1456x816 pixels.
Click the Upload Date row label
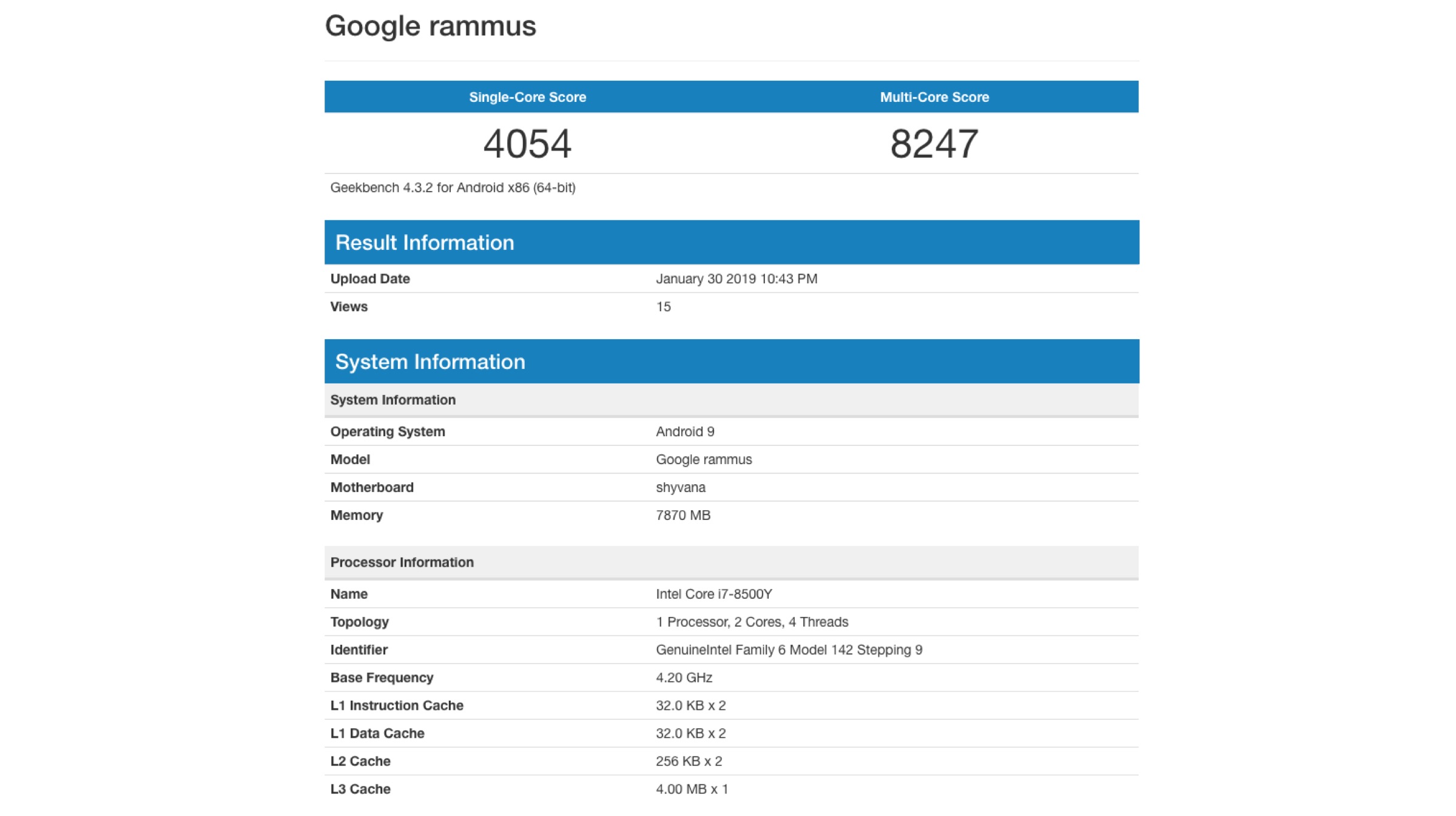point(370,278)
